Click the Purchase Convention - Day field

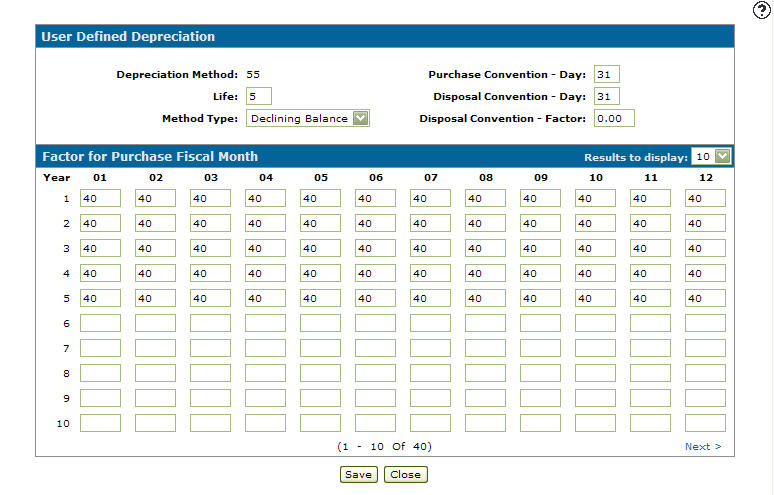(x=607, y=75)
